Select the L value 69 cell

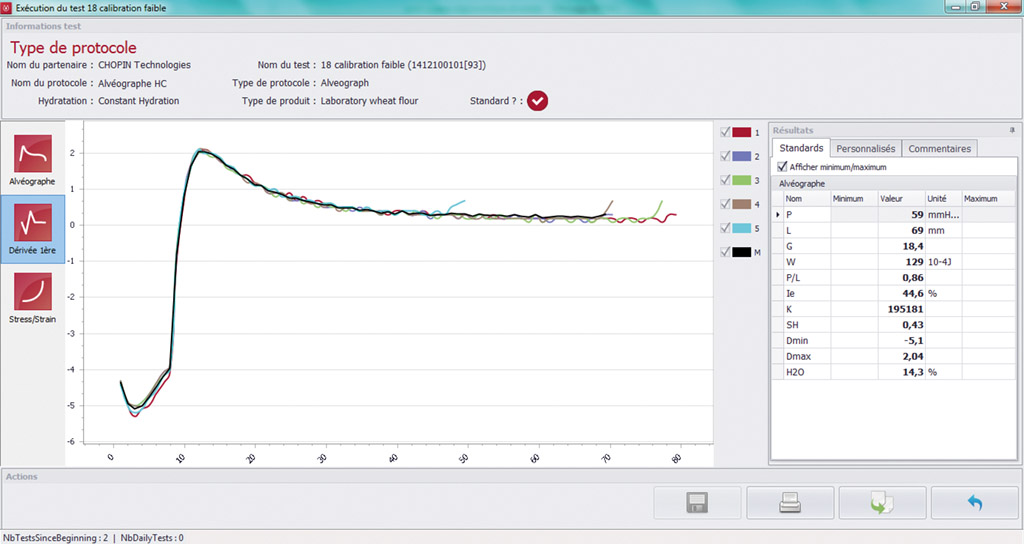pyautogui.click(x=901, y=231)
